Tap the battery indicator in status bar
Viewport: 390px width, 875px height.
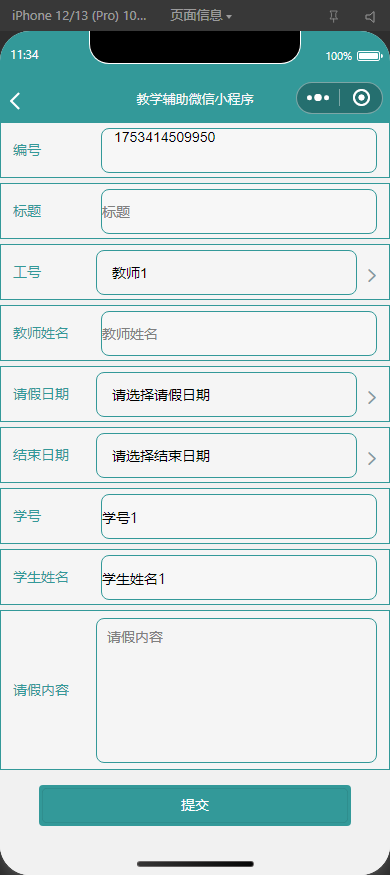369,56
